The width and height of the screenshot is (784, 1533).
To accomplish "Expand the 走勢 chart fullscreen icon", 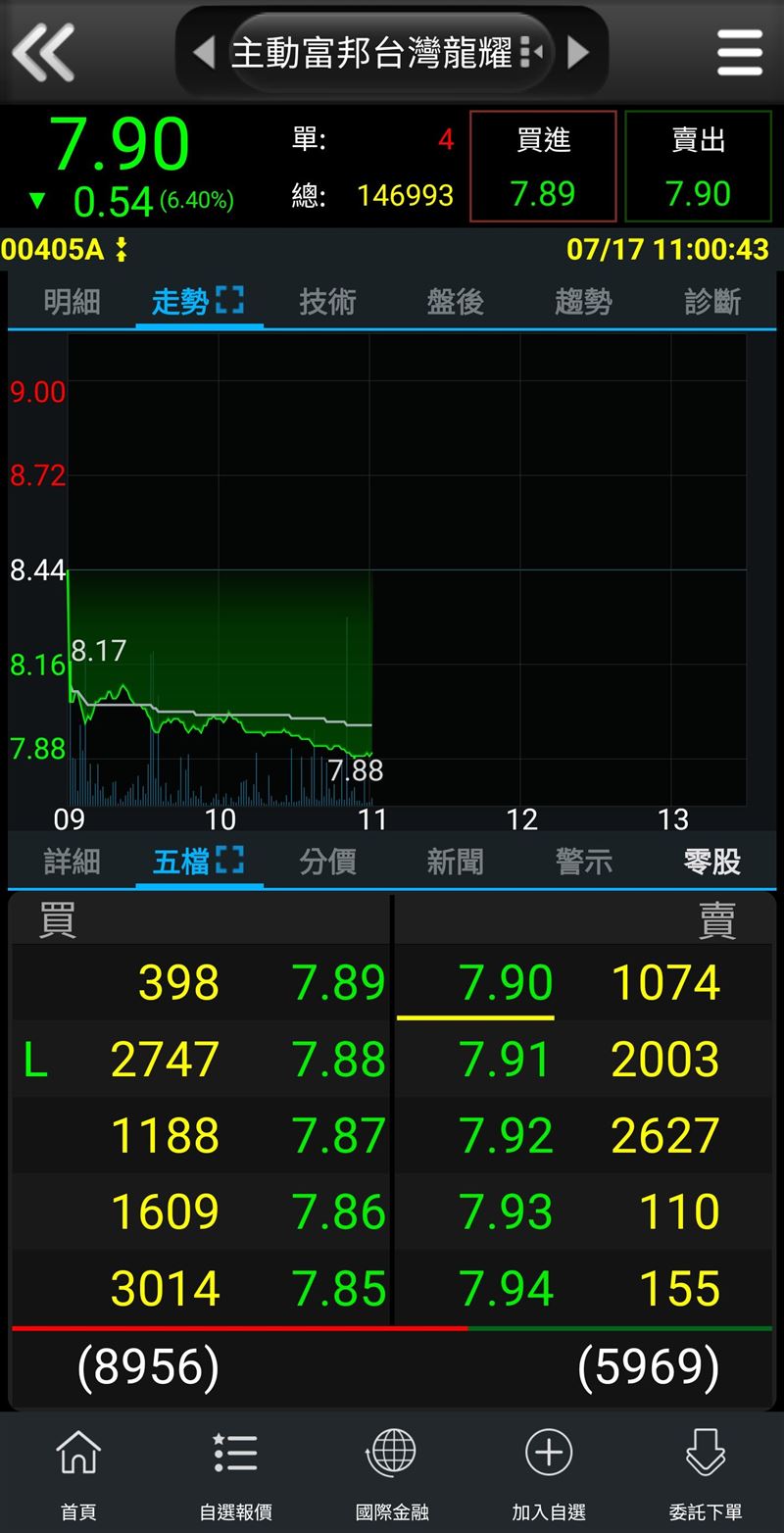I will click(229, 300).
